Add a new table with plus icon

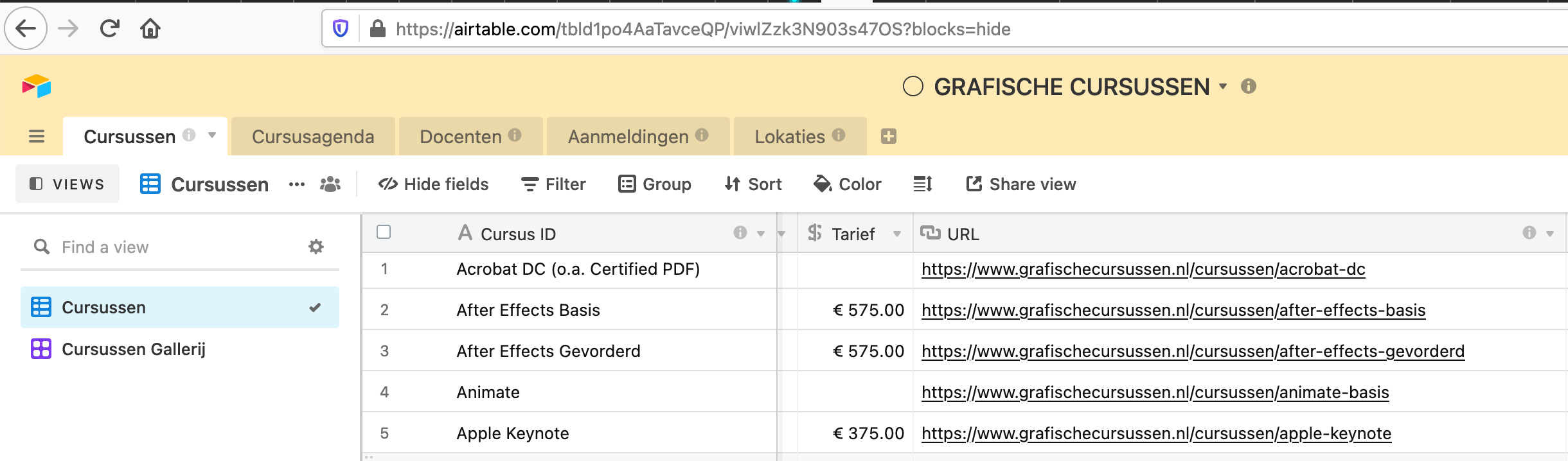coord(889,136)
